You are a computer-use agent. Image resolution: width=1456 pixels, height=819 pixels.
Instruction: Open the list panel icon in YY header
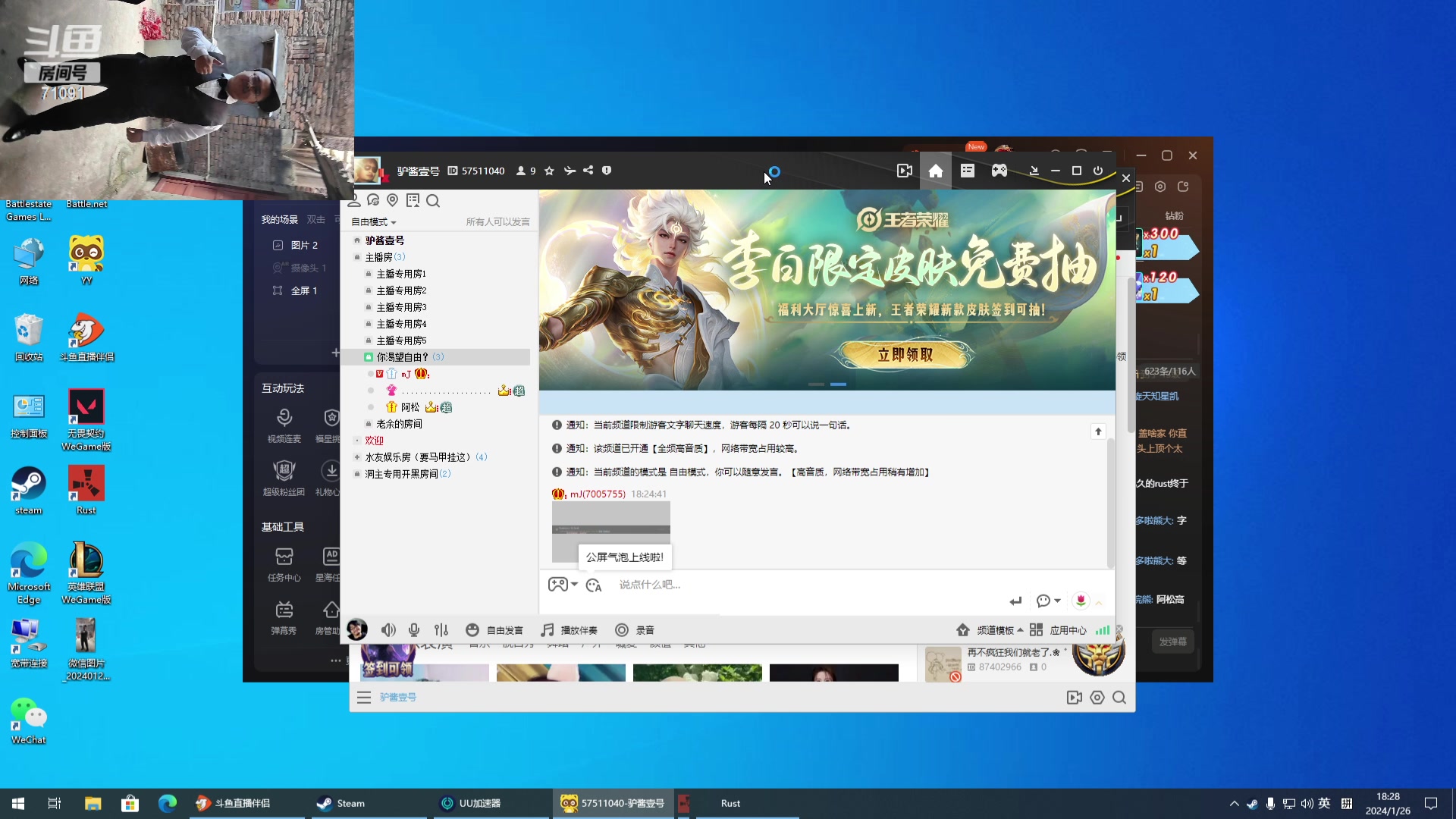(x=968, y=171)
